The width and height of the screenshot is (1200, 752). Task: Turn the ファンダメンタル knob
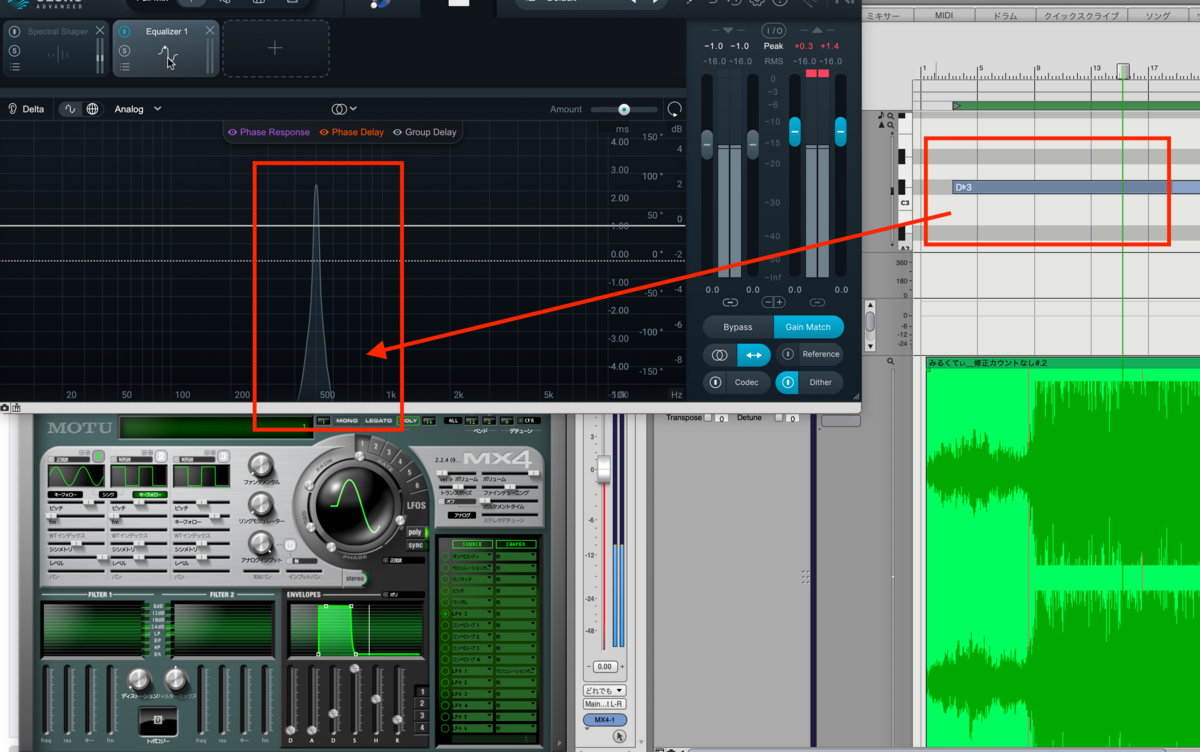(261, 465)
